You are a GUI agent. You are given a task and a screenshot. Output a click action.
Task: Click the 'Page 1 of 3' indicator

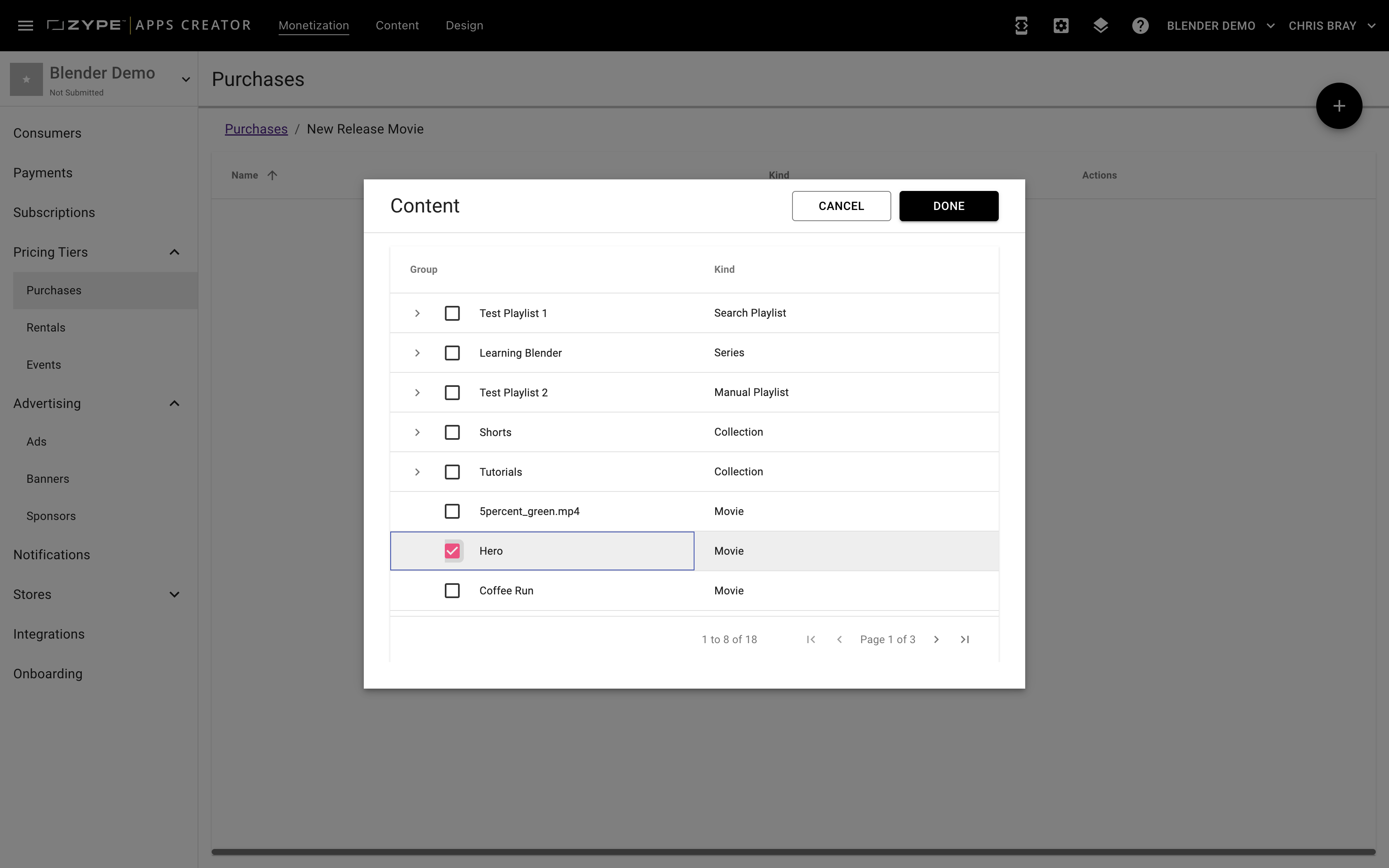888,639
